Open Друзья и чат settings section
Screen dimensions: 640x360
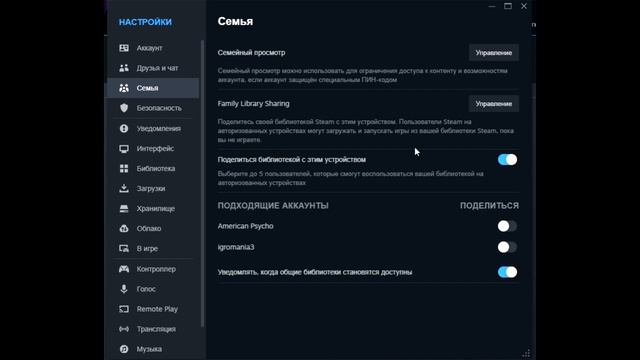tap(157, 68)
